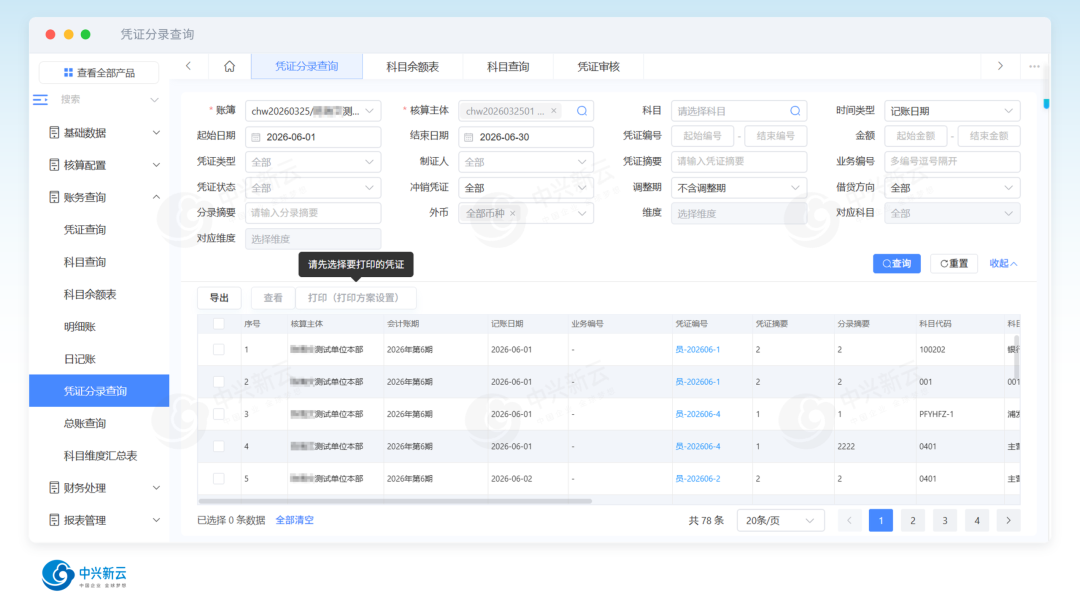Open 日记账 in the sidebar
1080x608 pixels.
pyautogui.click(x=80, y=359)
